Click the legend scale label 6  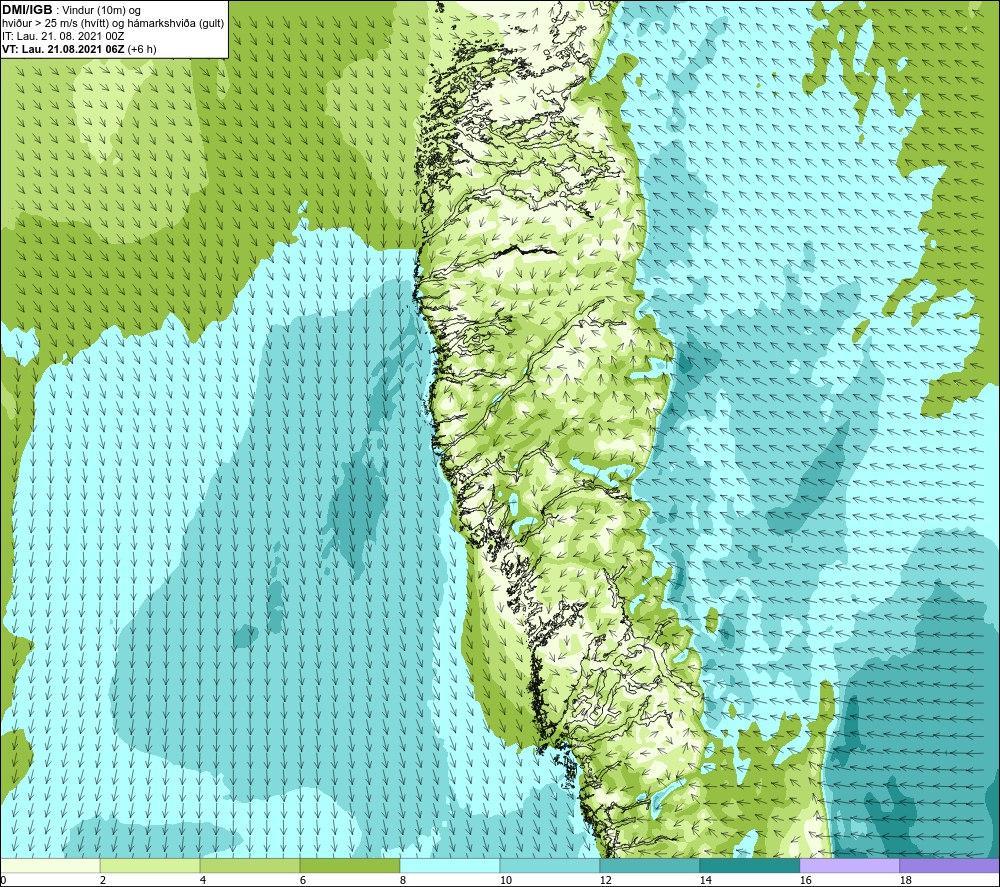point(303,880)
